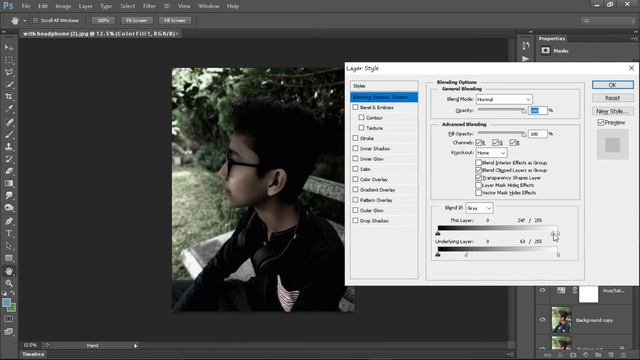Enable the Drop Shadow style
The height and width of the screenshot is (360, 640).
(355, 220)
